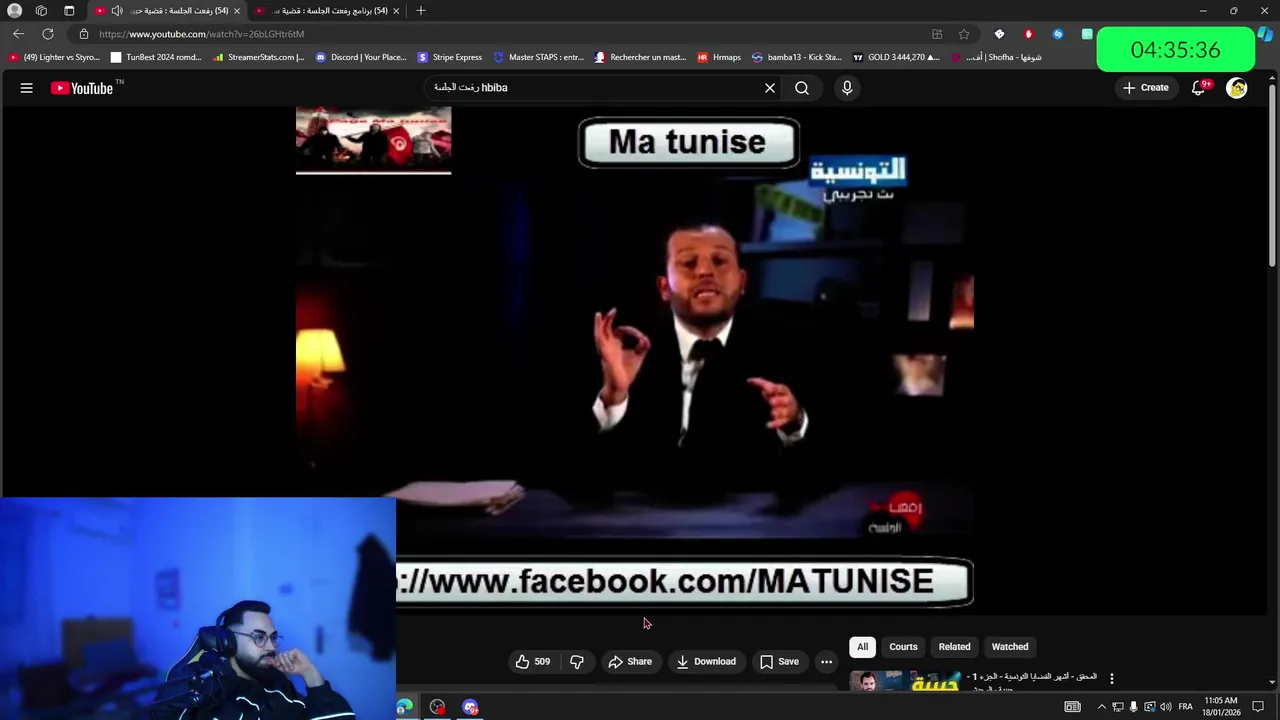Reload the current page
The width and height of the screenshot is (1280, 720).
pos(47,34)
